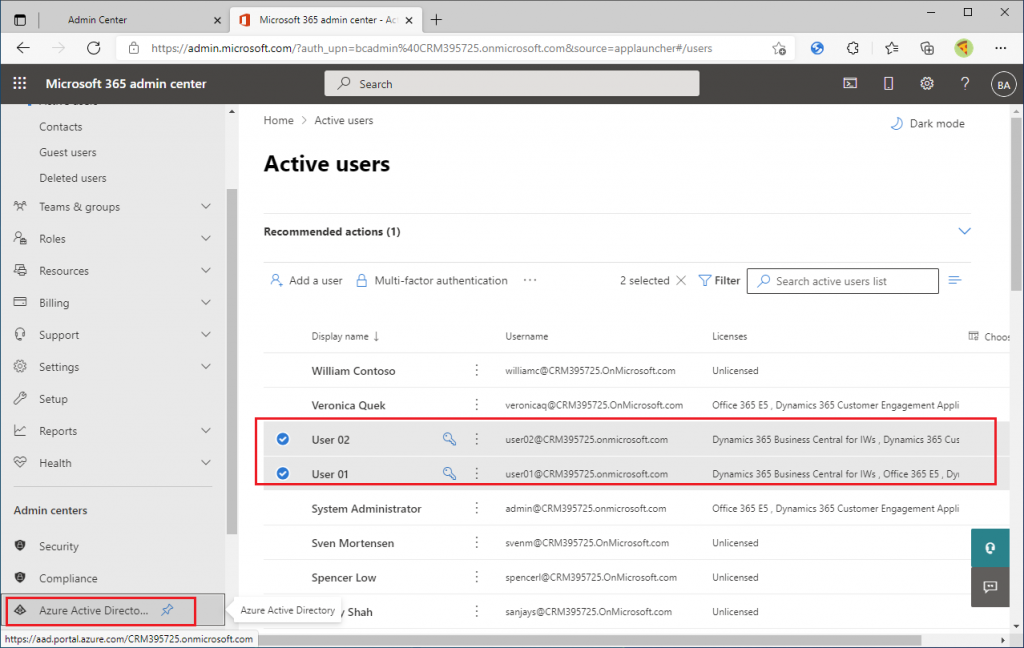Image resolution: width=1024 pixels, height=648 pixels.
Task: Open more actions for Spencer Low
Action: pos(477,577)
